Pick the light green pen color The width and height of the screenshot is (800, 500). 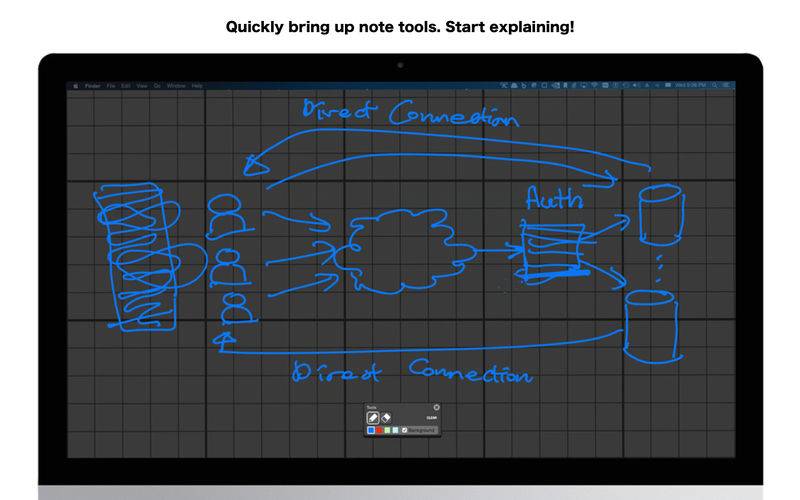388,430
